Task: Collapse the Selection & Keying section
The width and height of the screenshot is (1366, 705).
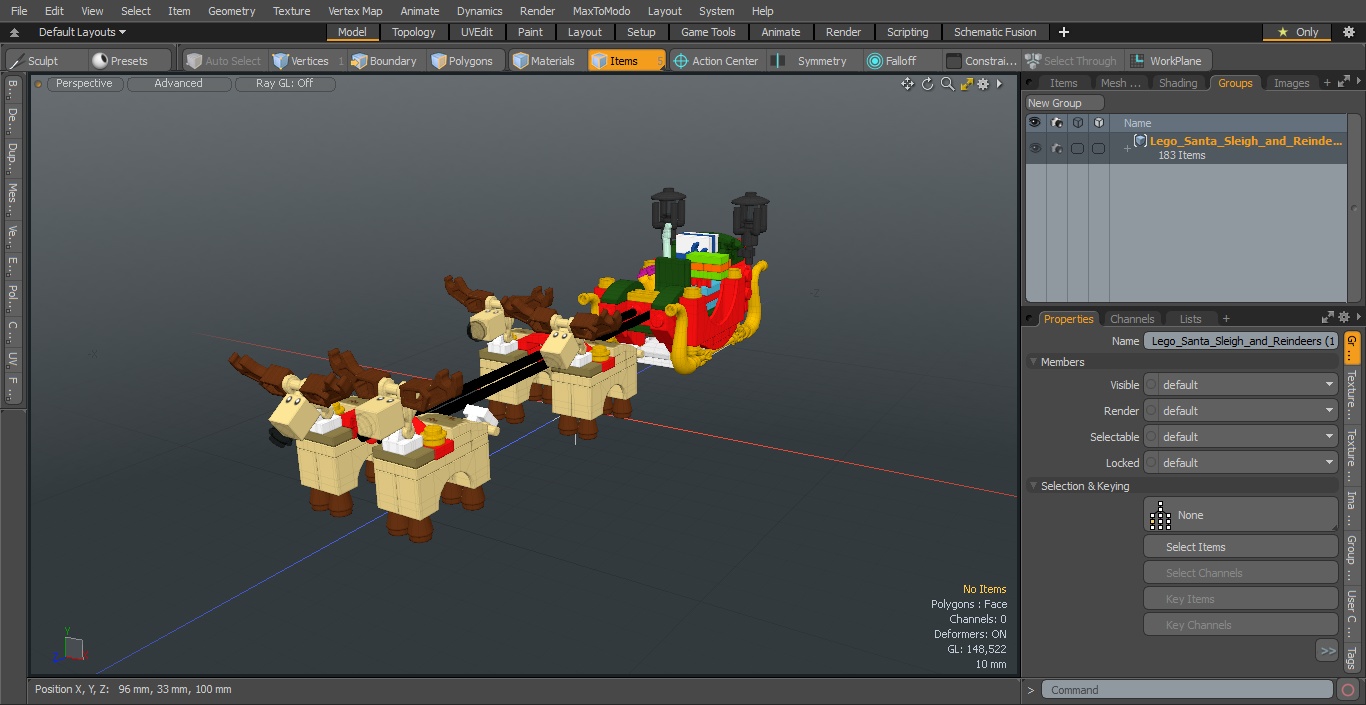Action: [1033, 486]
